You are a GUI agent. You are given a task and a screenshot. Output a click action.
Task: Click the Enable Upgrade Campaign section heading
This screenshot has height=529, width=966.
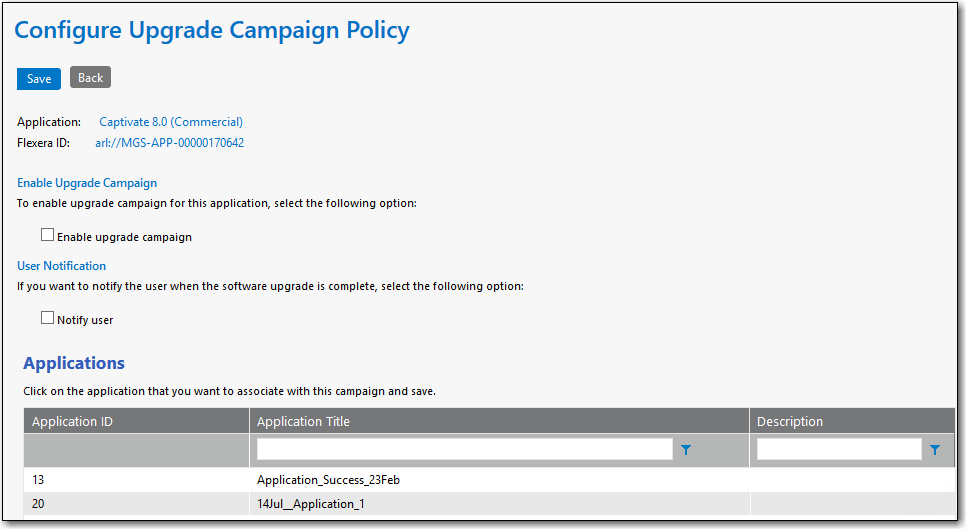pos(87,183)
